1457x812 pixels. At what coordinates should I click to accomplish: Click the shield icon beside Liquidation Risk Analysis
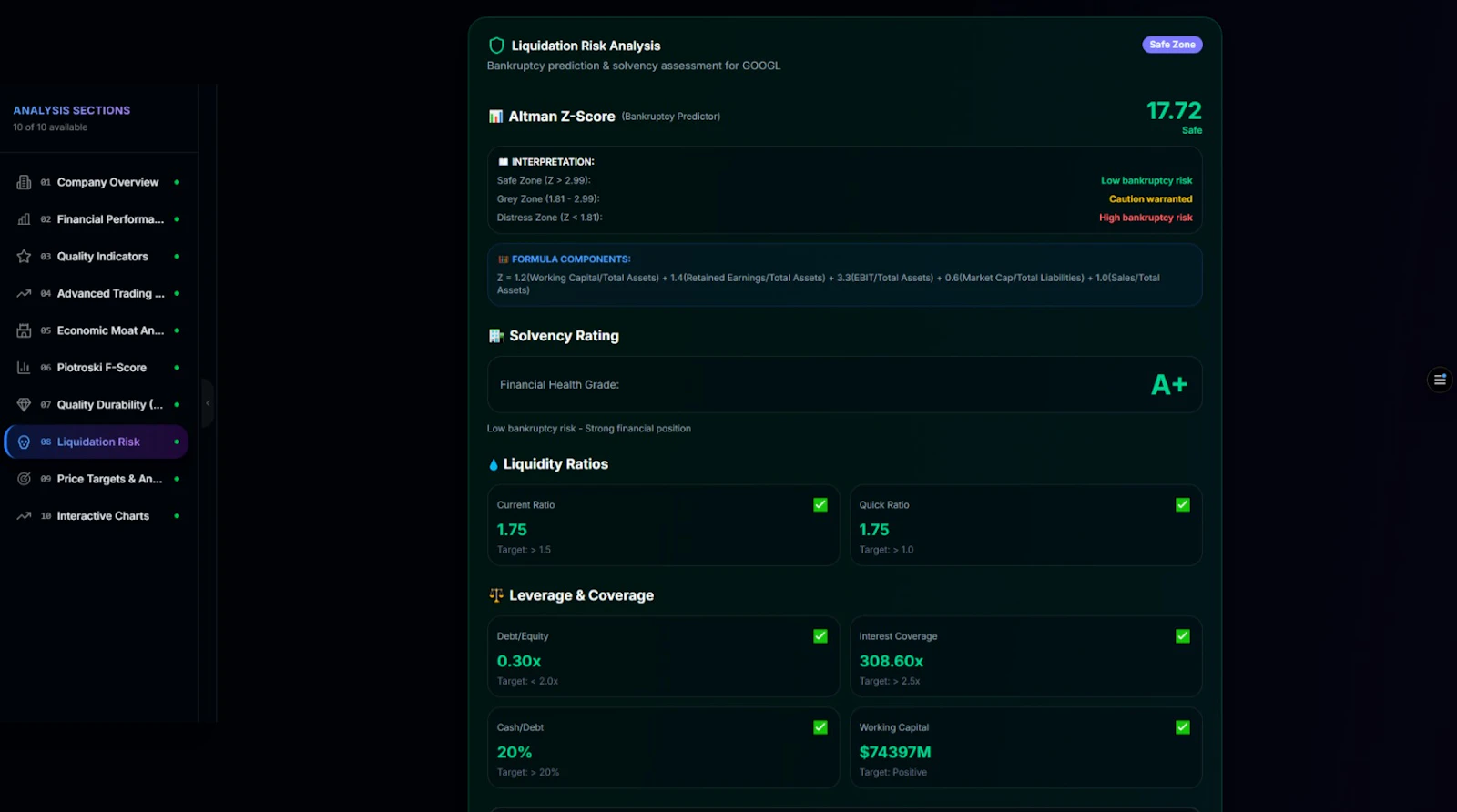click(496, 46)
